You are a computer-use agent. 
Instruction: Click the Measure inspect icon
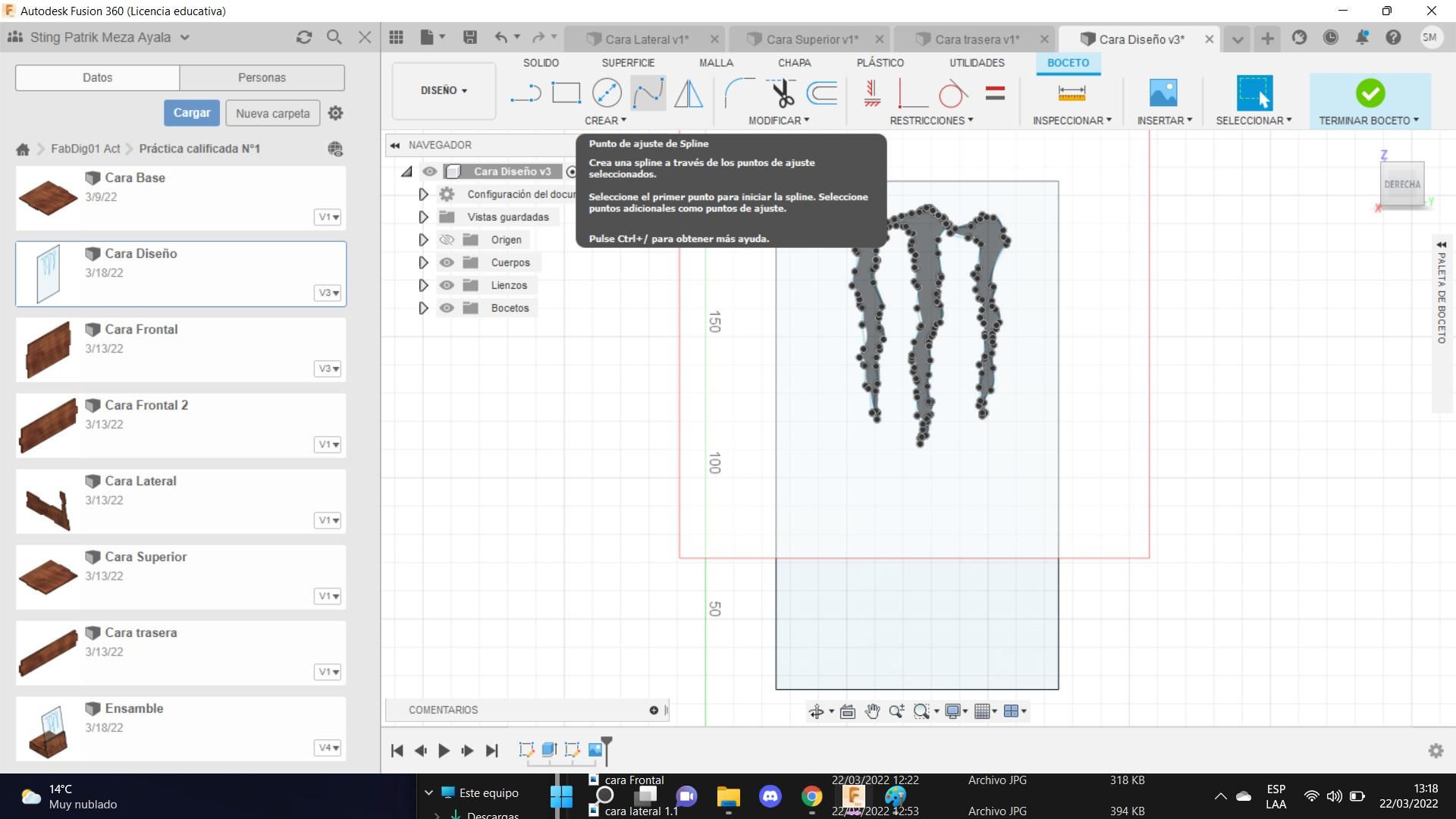tap(1071, 93)
